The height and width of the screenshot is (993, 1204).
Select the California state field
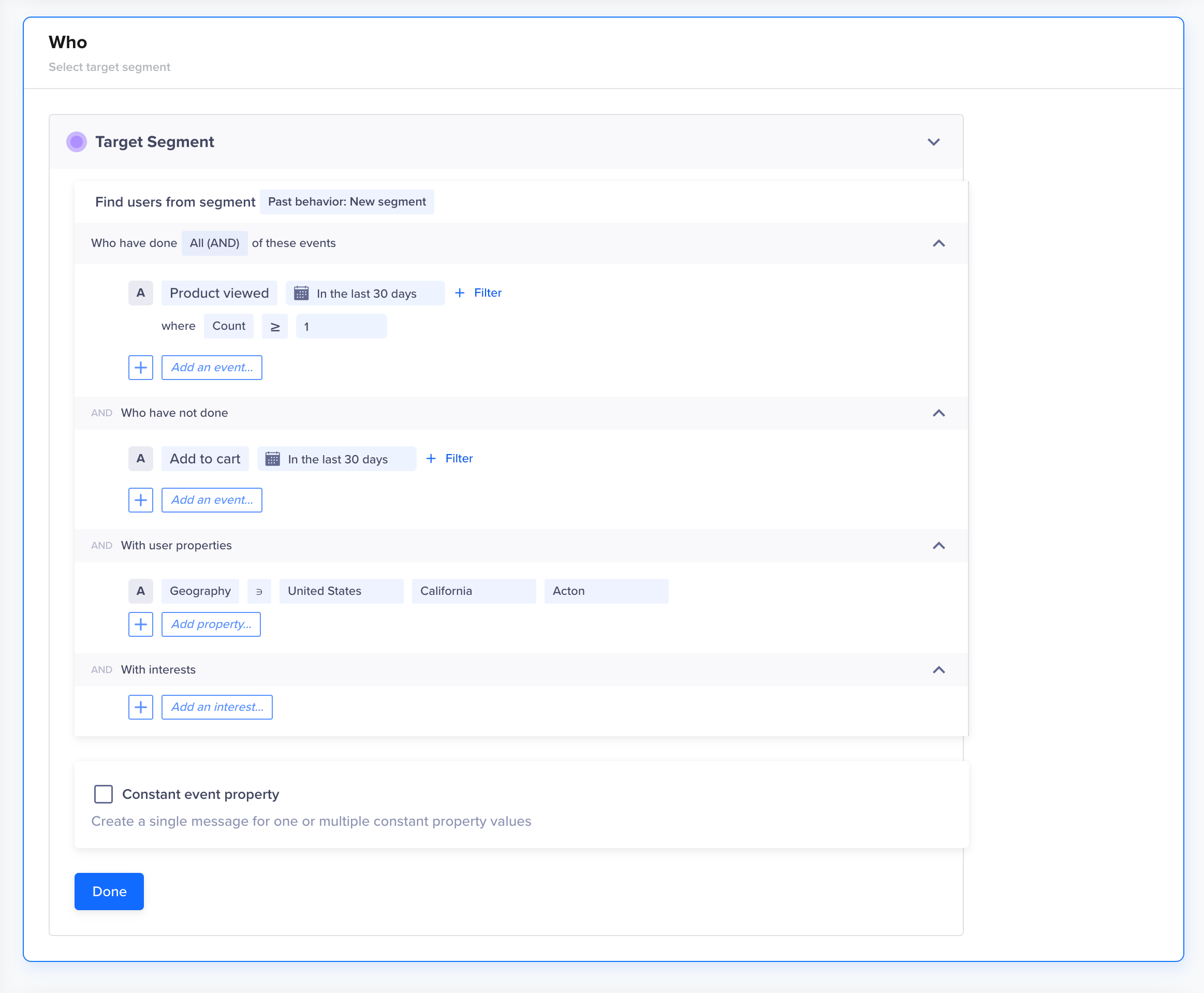[x=474, y=591]
